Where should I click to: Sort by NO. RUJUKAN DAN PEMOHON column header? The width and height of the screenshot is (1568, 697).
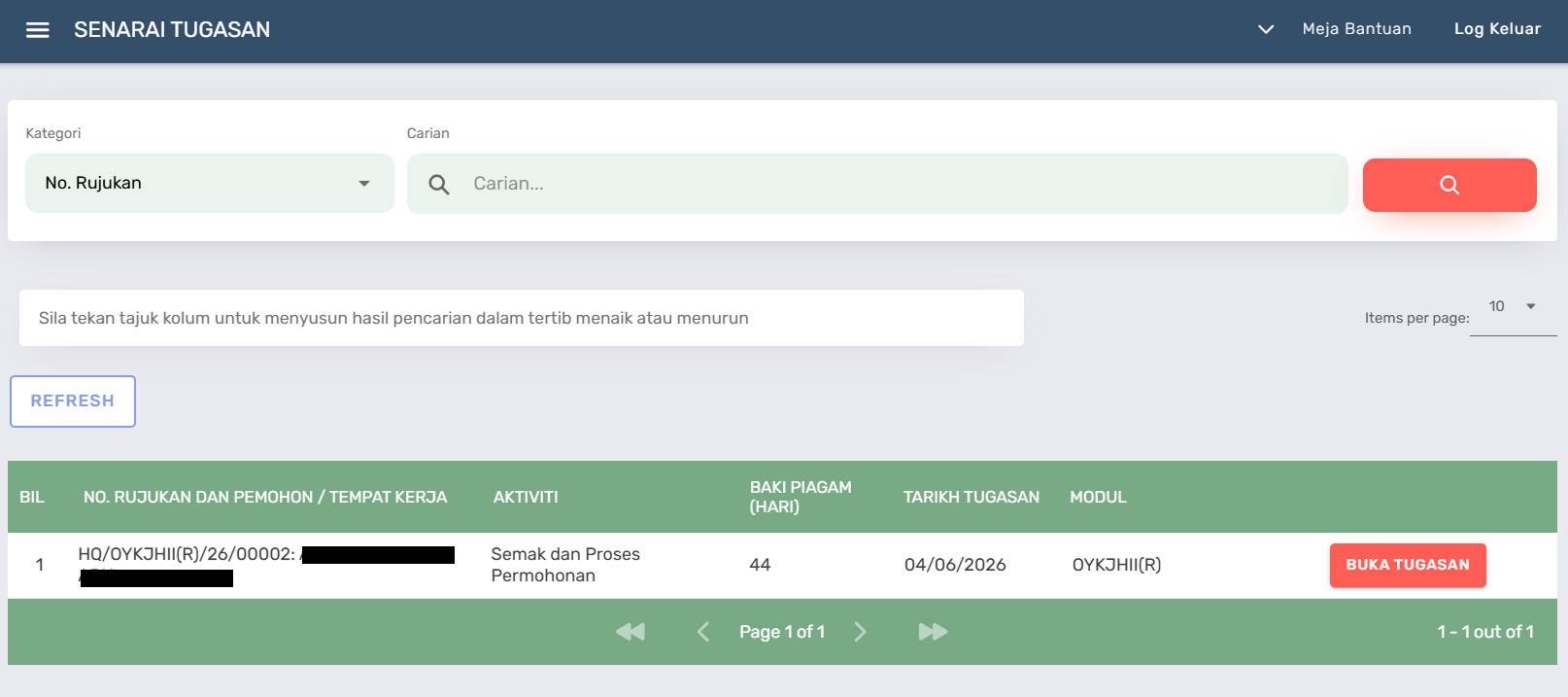(265, 497)
